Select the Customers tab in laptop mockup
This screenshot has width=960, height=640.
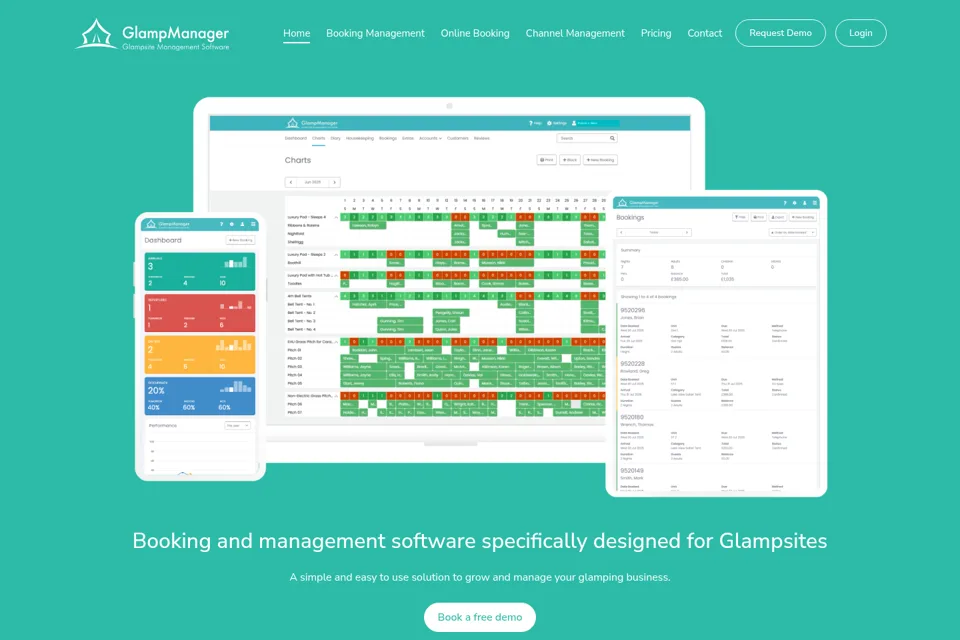[x=457, y=138]
